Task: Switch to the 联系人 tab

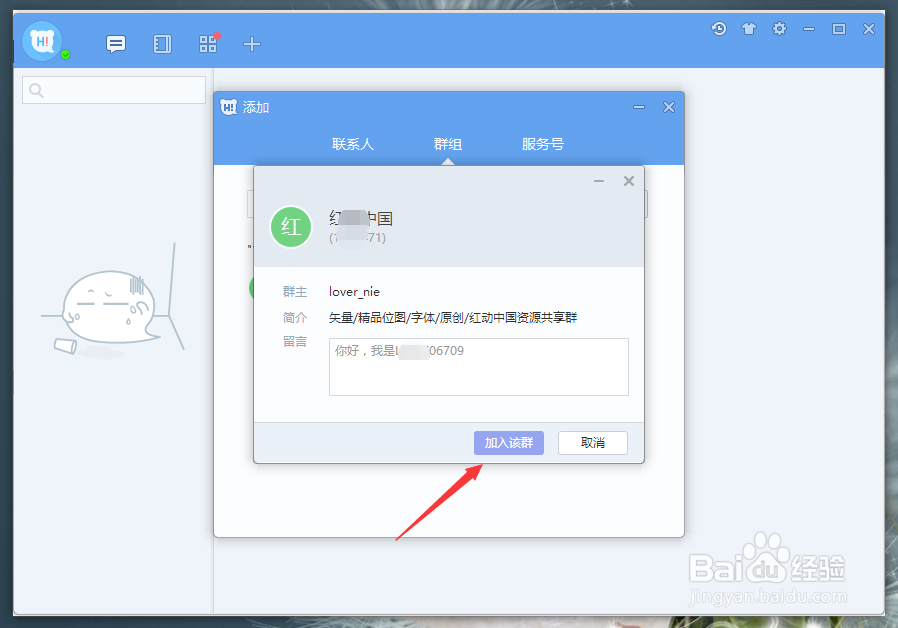Action: click(x=352, y=143)
